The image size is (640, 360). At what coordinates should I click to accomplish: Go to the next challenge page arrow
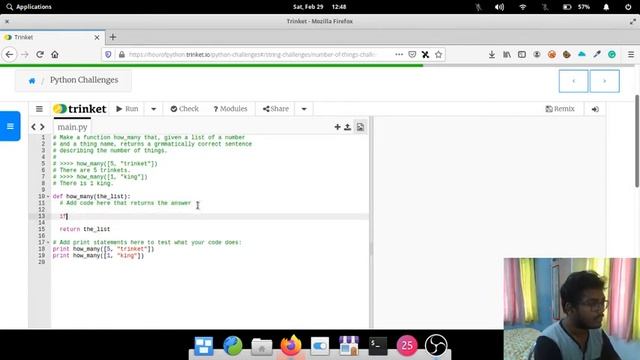[604, 81]
